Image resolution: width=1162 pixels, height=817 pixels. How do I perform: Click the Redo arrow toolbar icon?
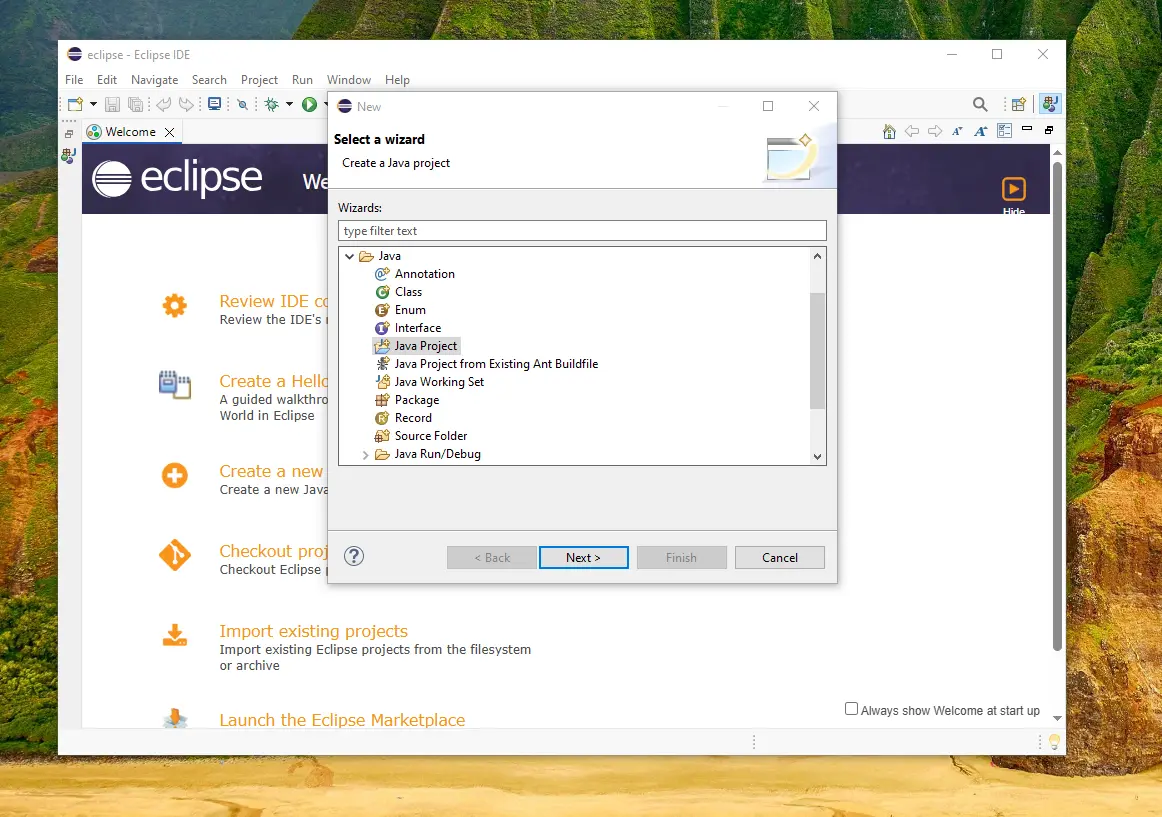pyautogui.click(x=187, y=105)
